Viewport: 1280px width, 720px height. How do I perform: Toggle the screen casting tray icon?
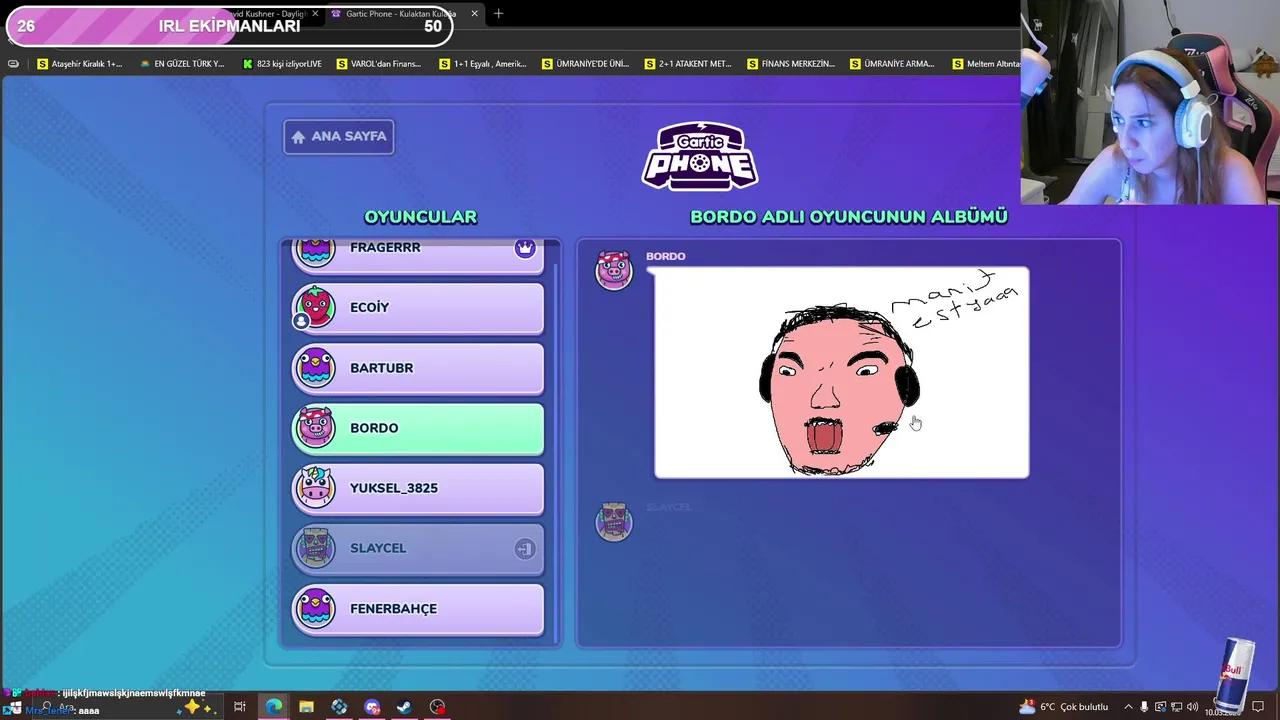1160,707
